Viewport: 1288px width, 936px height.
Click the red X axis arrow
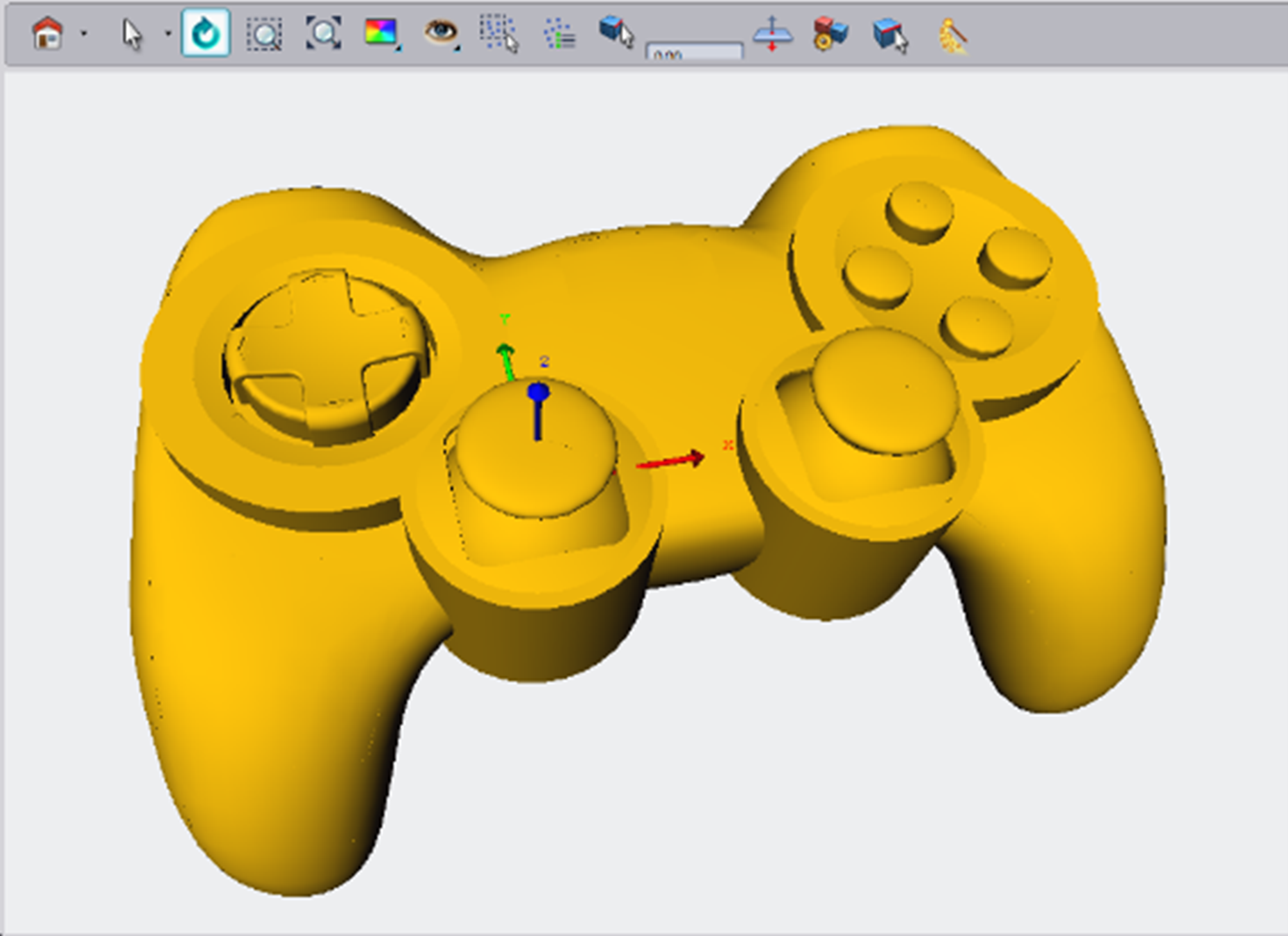tap(671, 461)
